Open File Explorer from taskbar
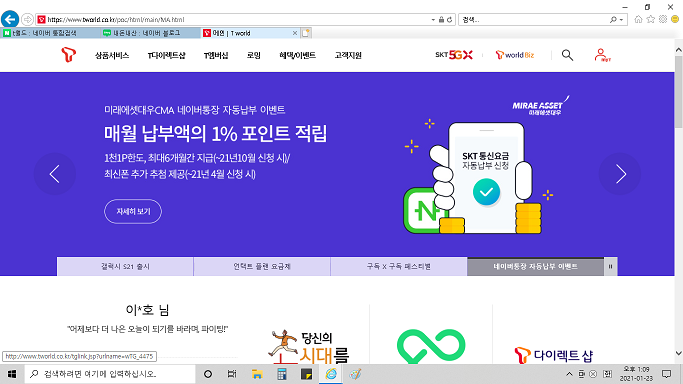 (257, 374)
